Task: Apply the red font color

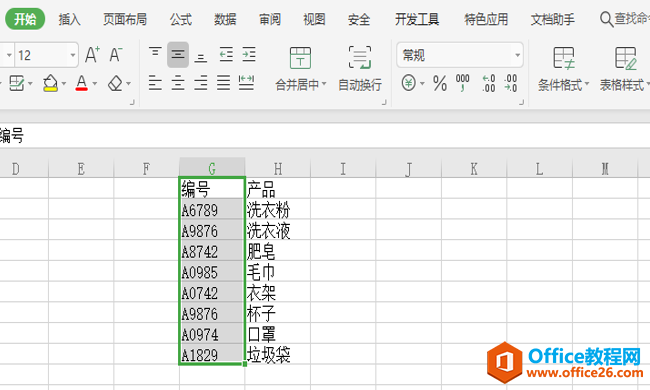Action: coord(82,83)
